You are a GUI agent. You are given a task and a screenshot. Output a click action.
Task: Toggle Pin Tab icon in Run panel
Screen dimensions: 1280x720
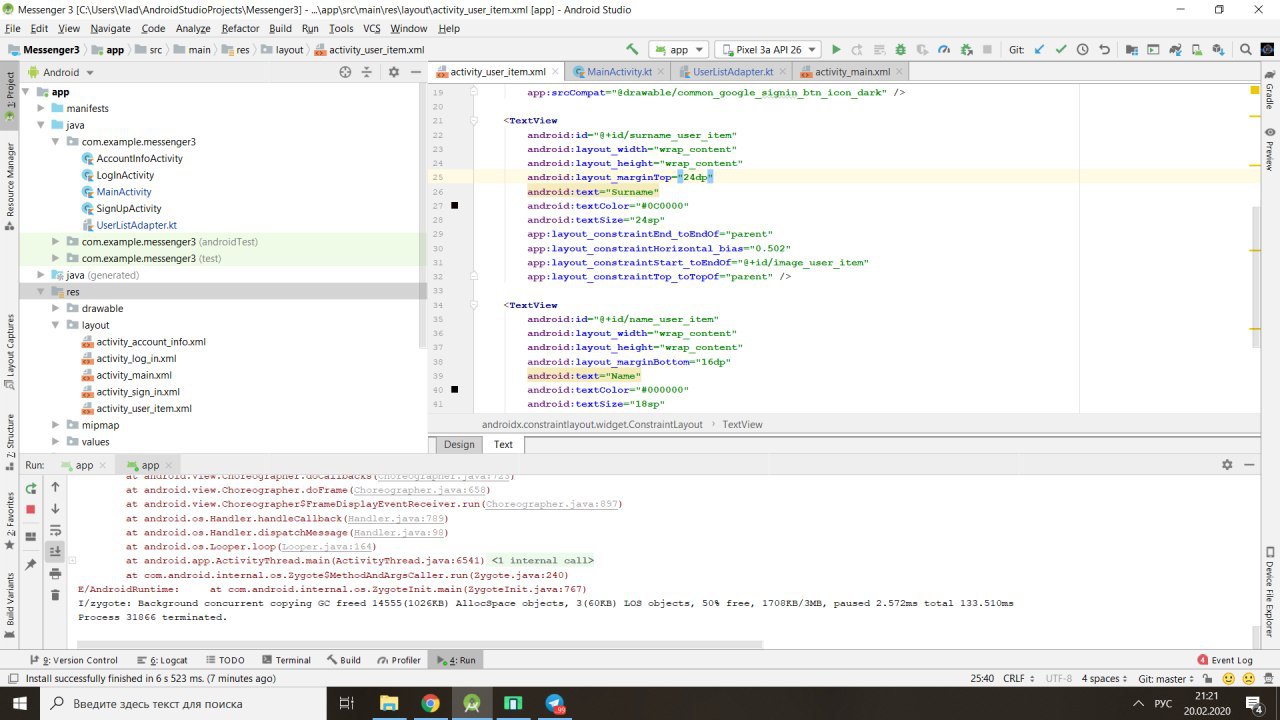click(x=31, y=564)
